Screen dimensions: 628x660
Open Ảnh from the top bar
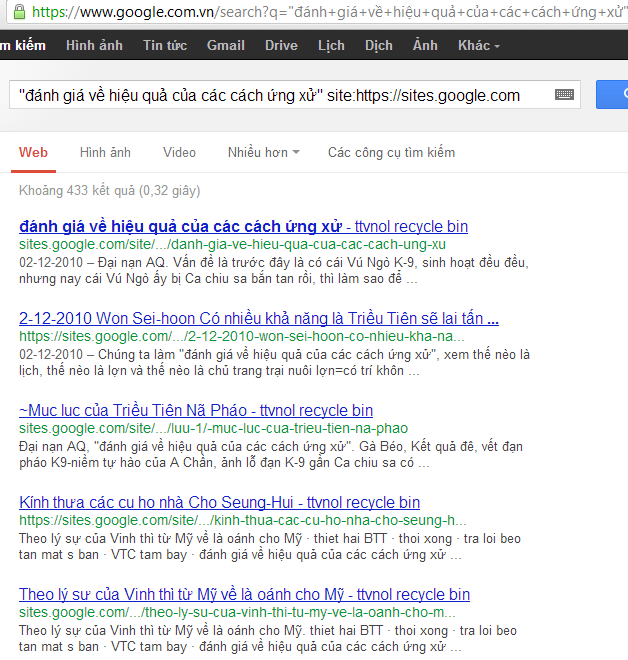[425, 45]
